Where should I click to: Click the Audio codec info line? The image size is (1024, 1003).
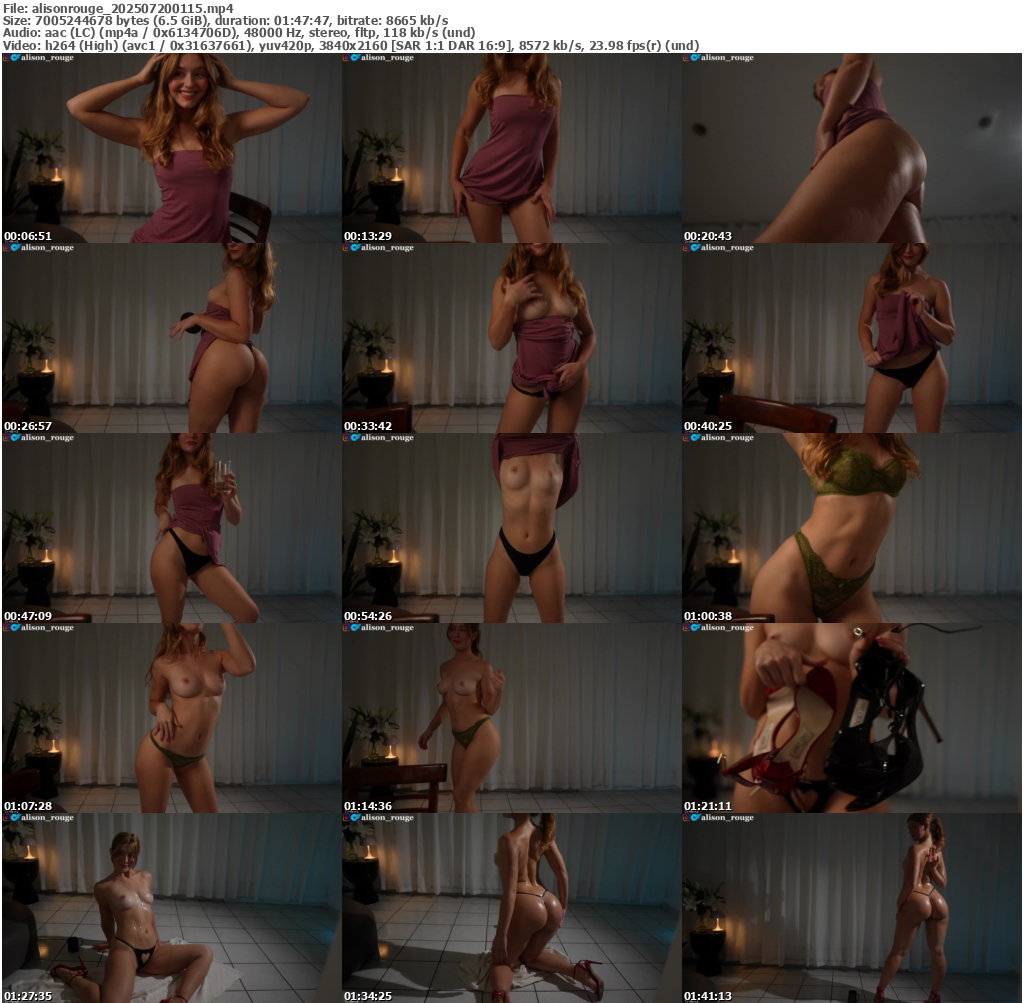click(238, 33)
